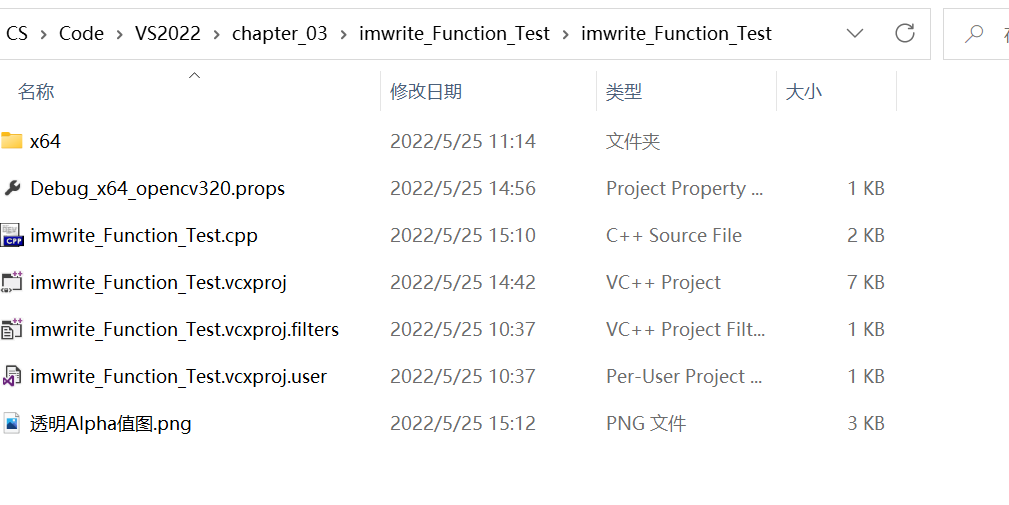
Task: Select the imwrite_Function_Test.vcxproj.filters file name
Action: click(184, 329)
